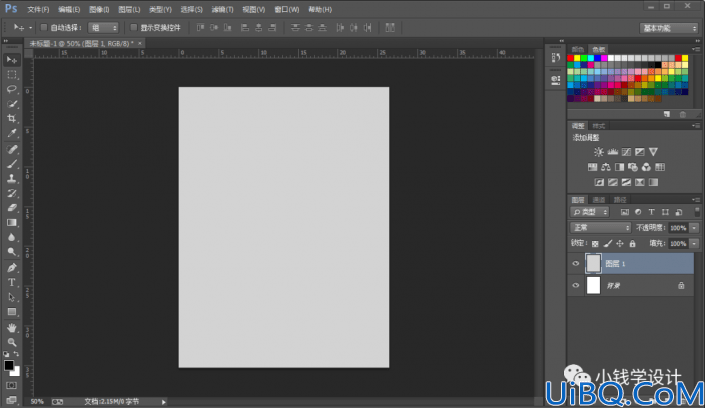The height and width of the screenshot is (408, 705).
Task: Select the Move tool
Action: click(12, 60)
